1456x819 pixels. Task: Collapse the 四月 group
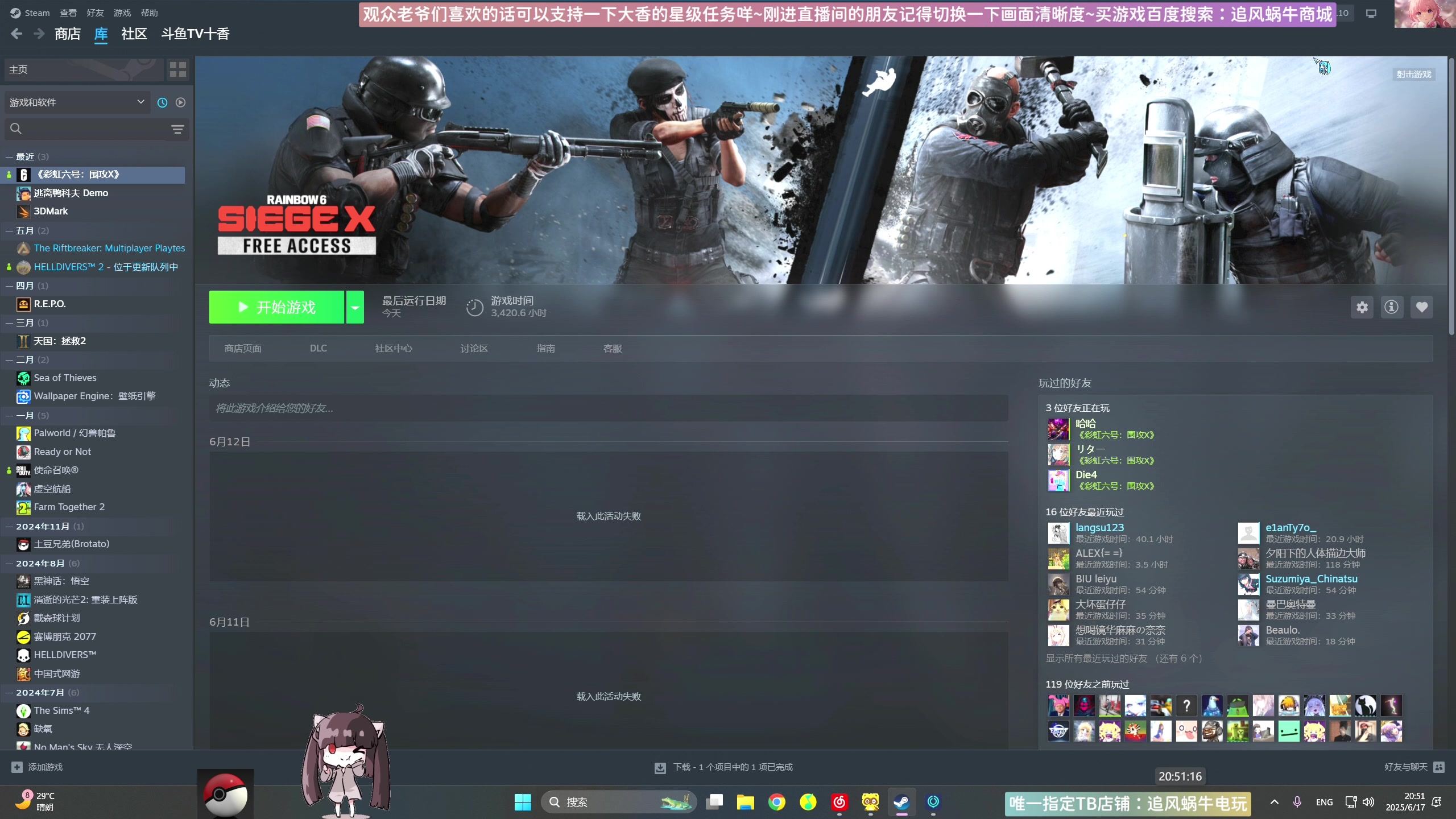pos(9,286)
